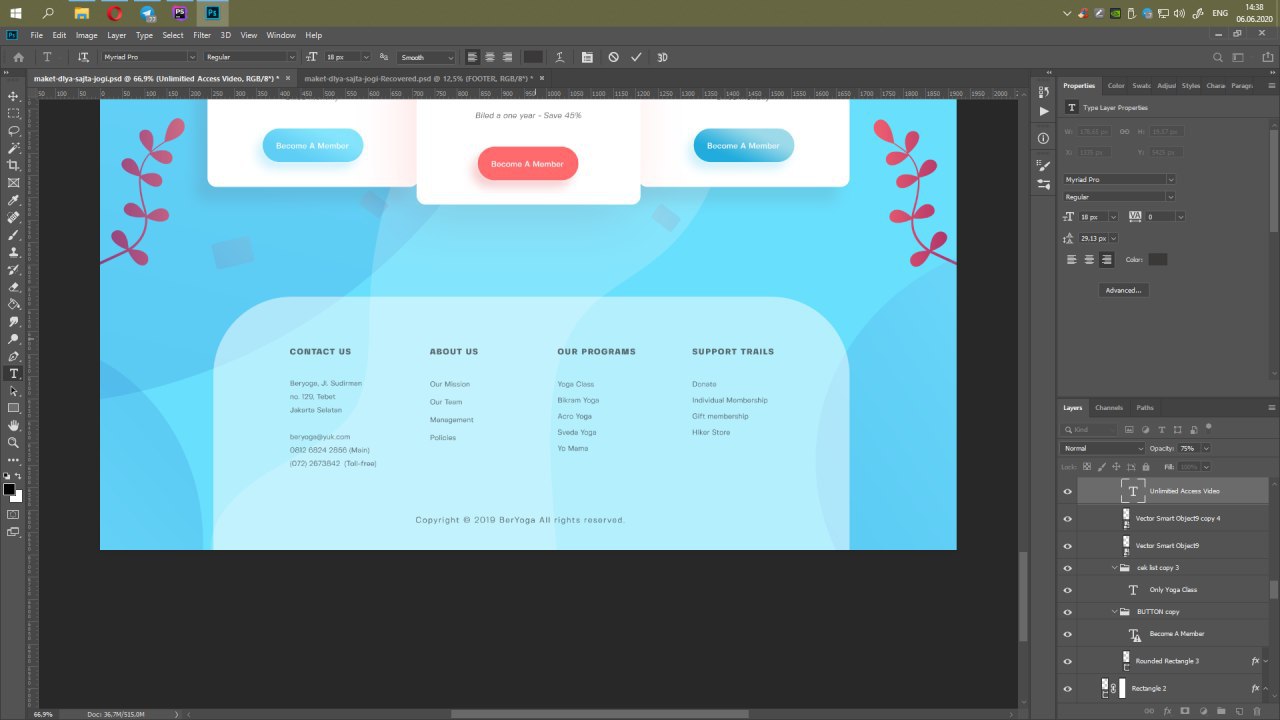Select the Move tool

click(x=14, y=96)
